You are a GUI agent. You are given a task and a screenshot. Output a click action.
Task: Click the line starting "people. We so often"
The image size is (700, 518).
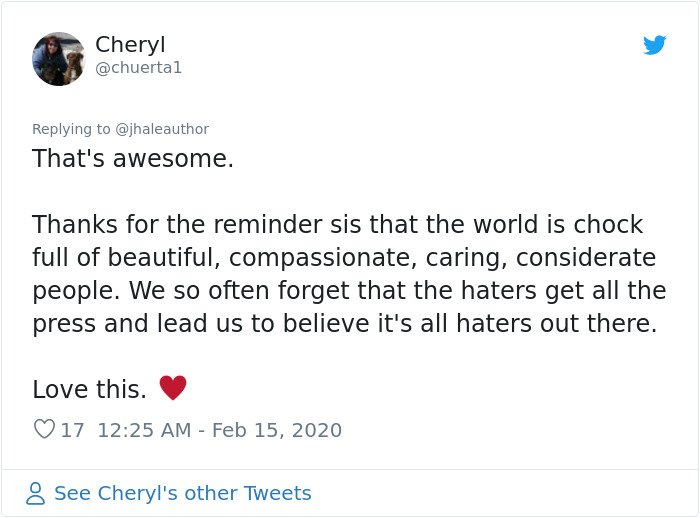pyautogui.click(x=349, y=291)
